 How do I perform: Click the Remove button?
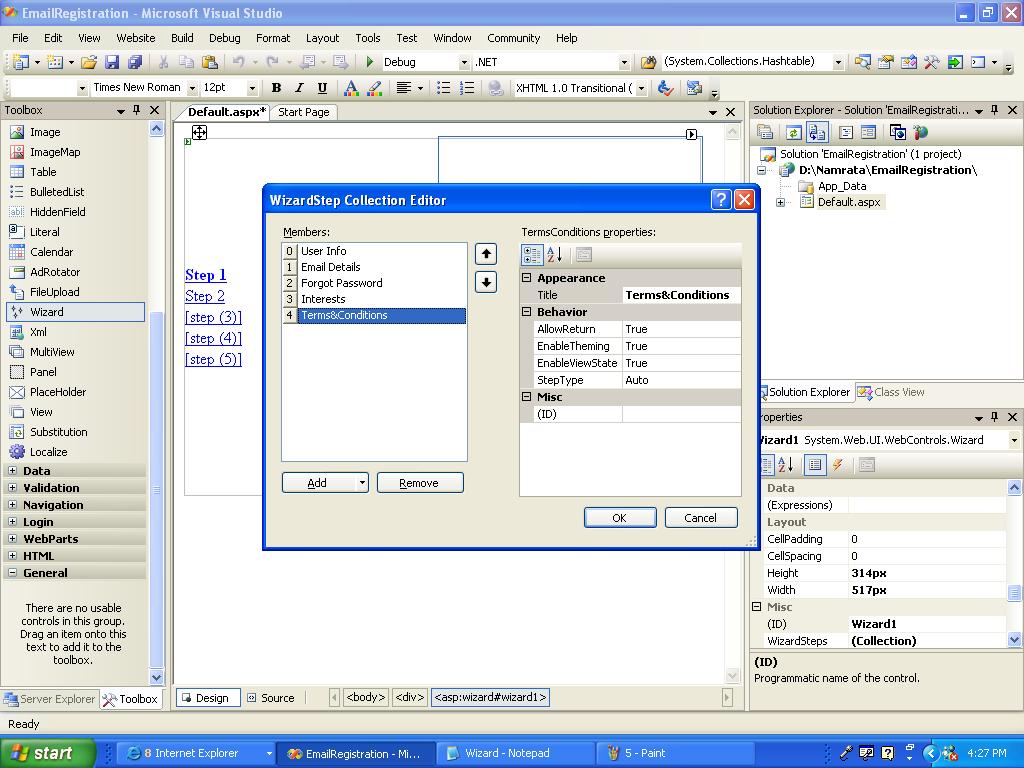(x=419, y=483)
